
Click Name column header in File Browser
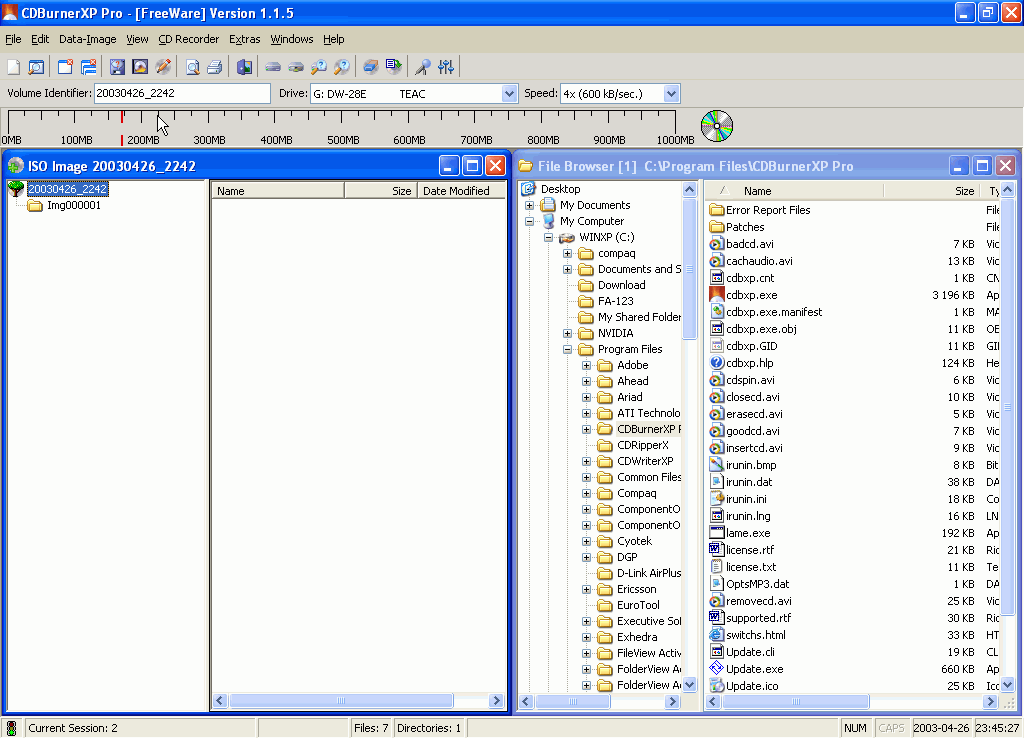pyautogui.click(x=795, y=191)
